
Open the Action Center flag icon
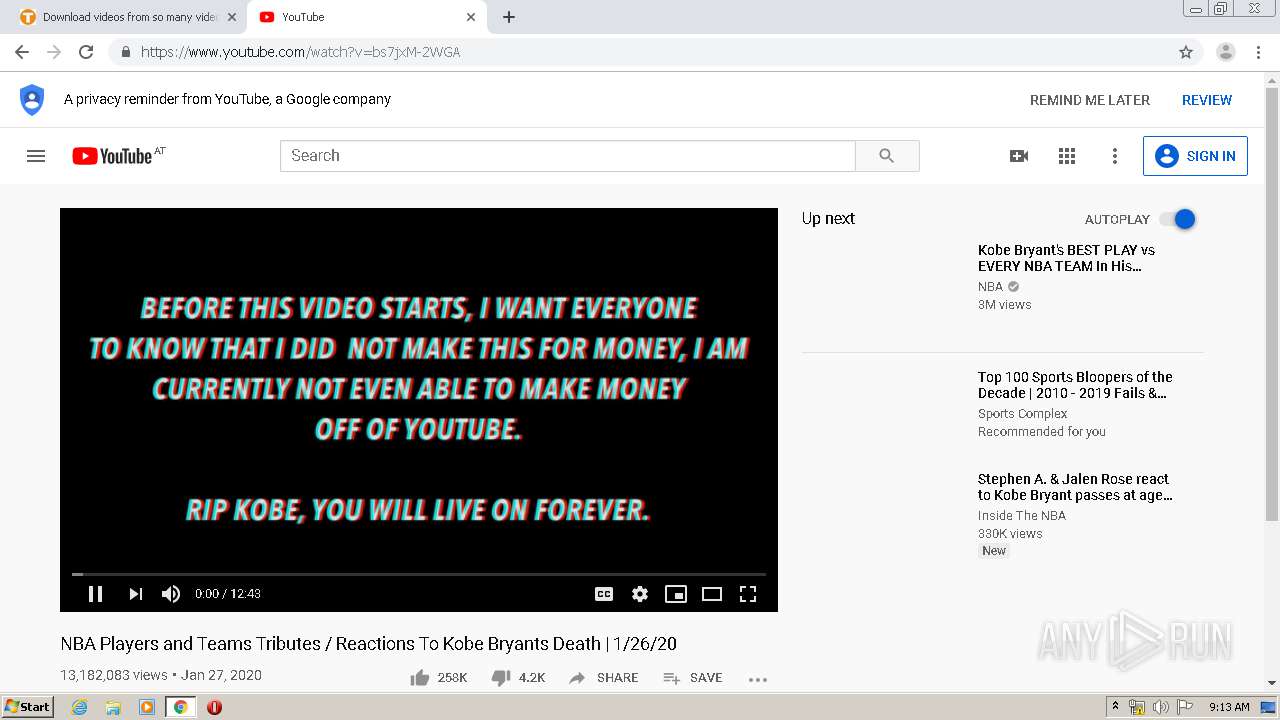pyautogui.click(x=1185, y=707)
